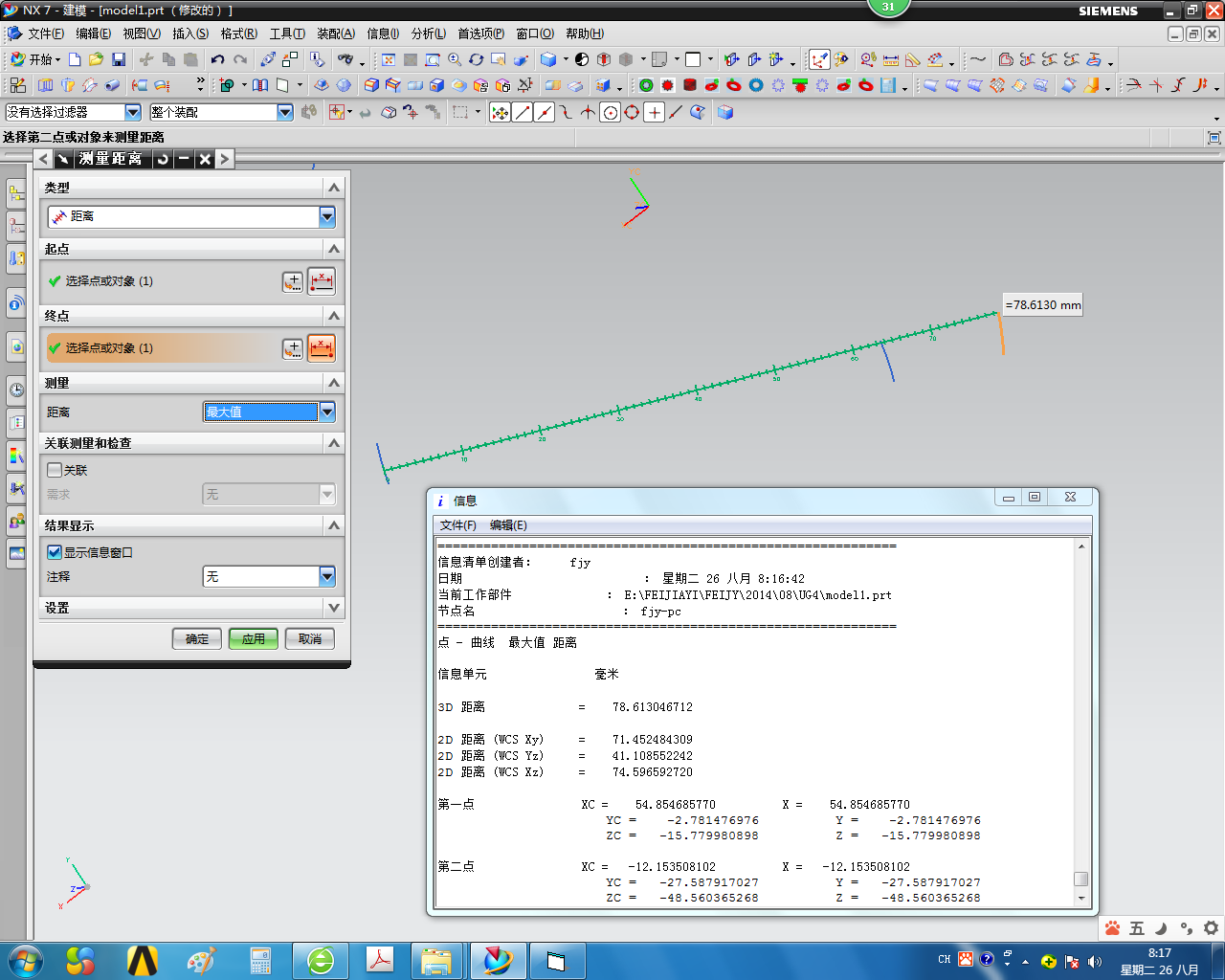This screenshot has width=1225, height=980.
Task: Open the File menu in the NX menu bar
Action: (x=45, y=33)
